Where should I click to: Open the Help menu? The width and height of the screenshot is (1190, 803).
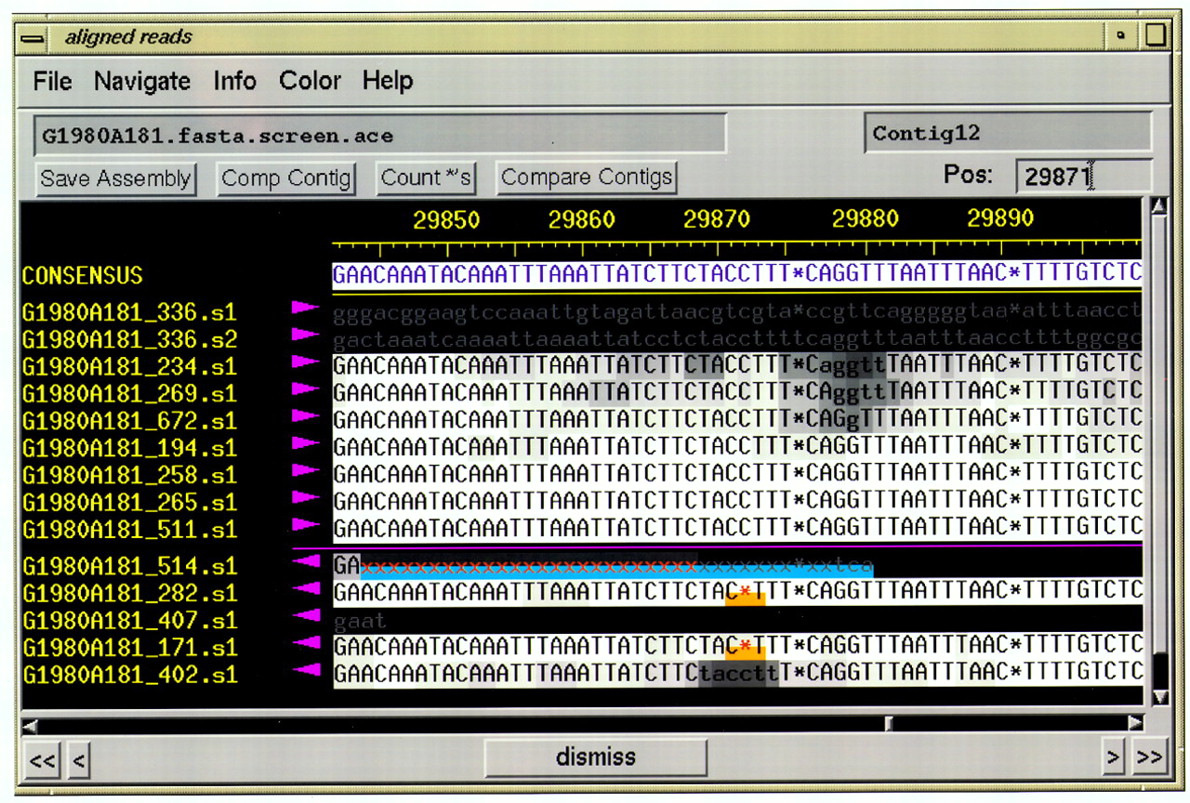(387, 80)
